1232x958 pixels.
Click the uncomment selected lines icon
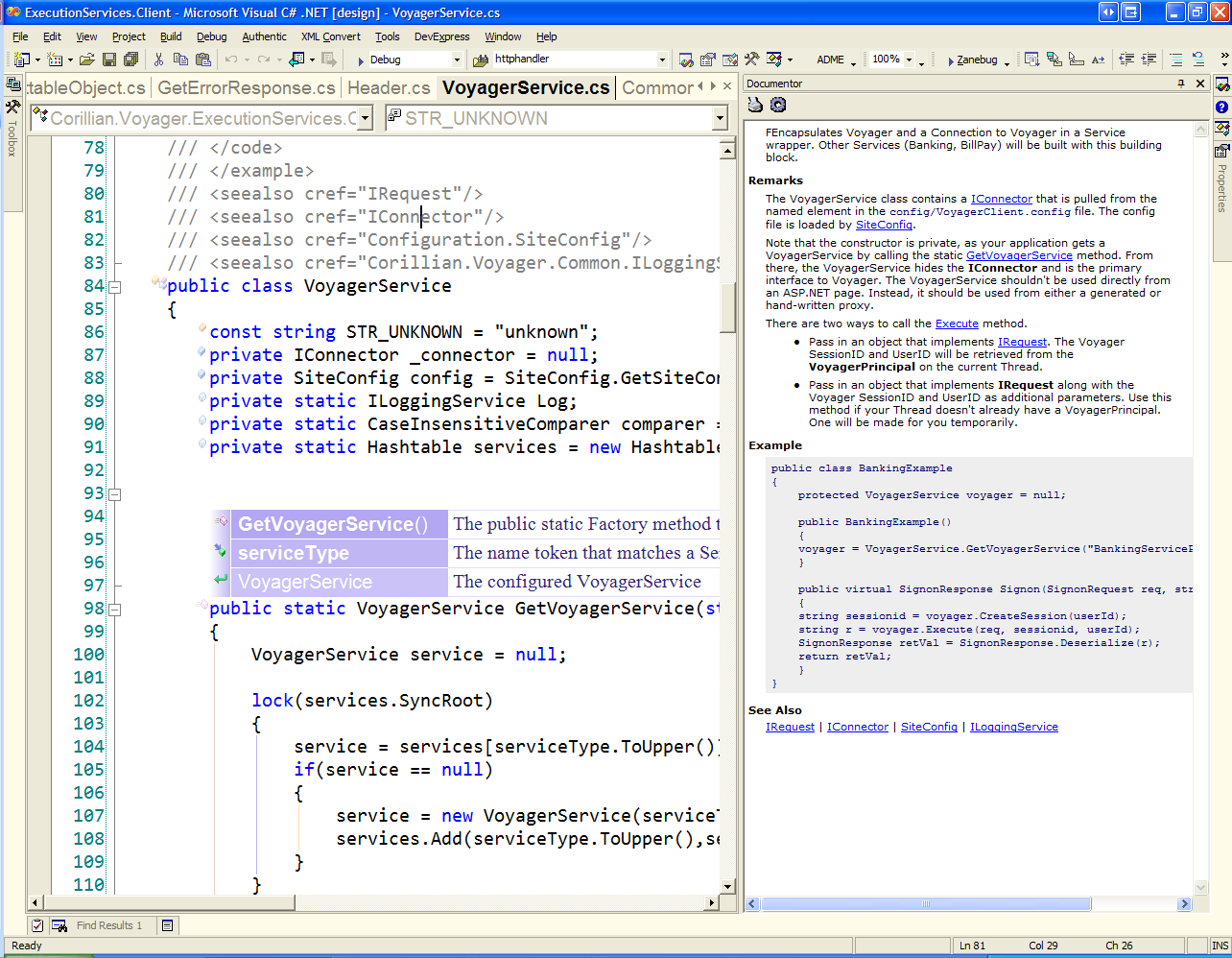click(1197, 60)
